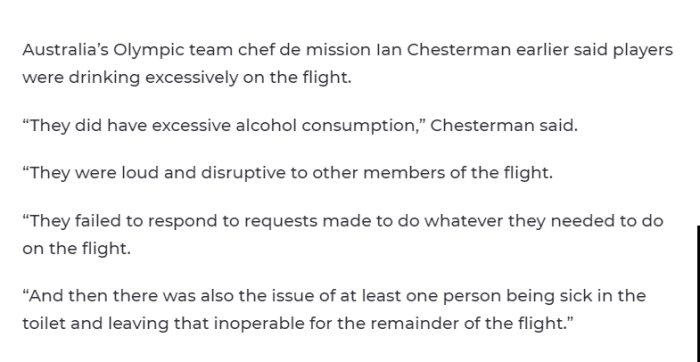Click the phrase "chef de mission"
700x362 pixels.
(x=304, y=50)
